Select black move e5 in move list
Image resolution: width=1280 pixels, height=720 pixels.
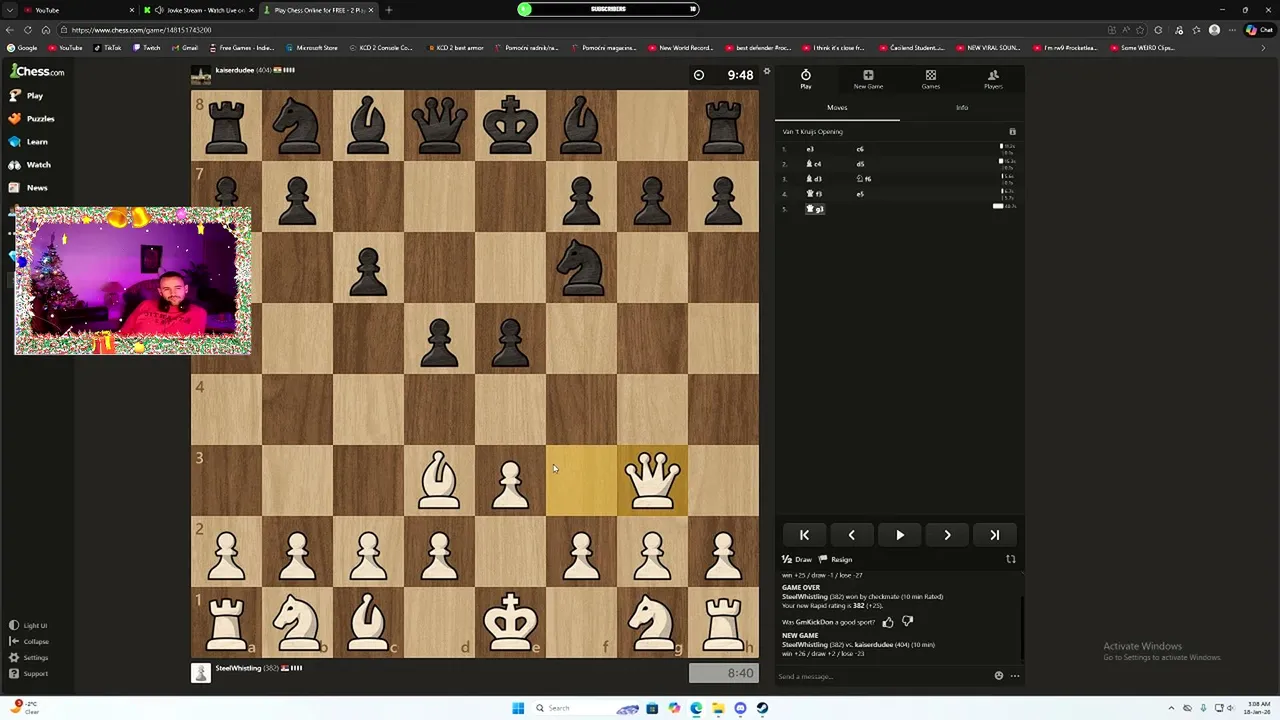(x=860, y=194)
